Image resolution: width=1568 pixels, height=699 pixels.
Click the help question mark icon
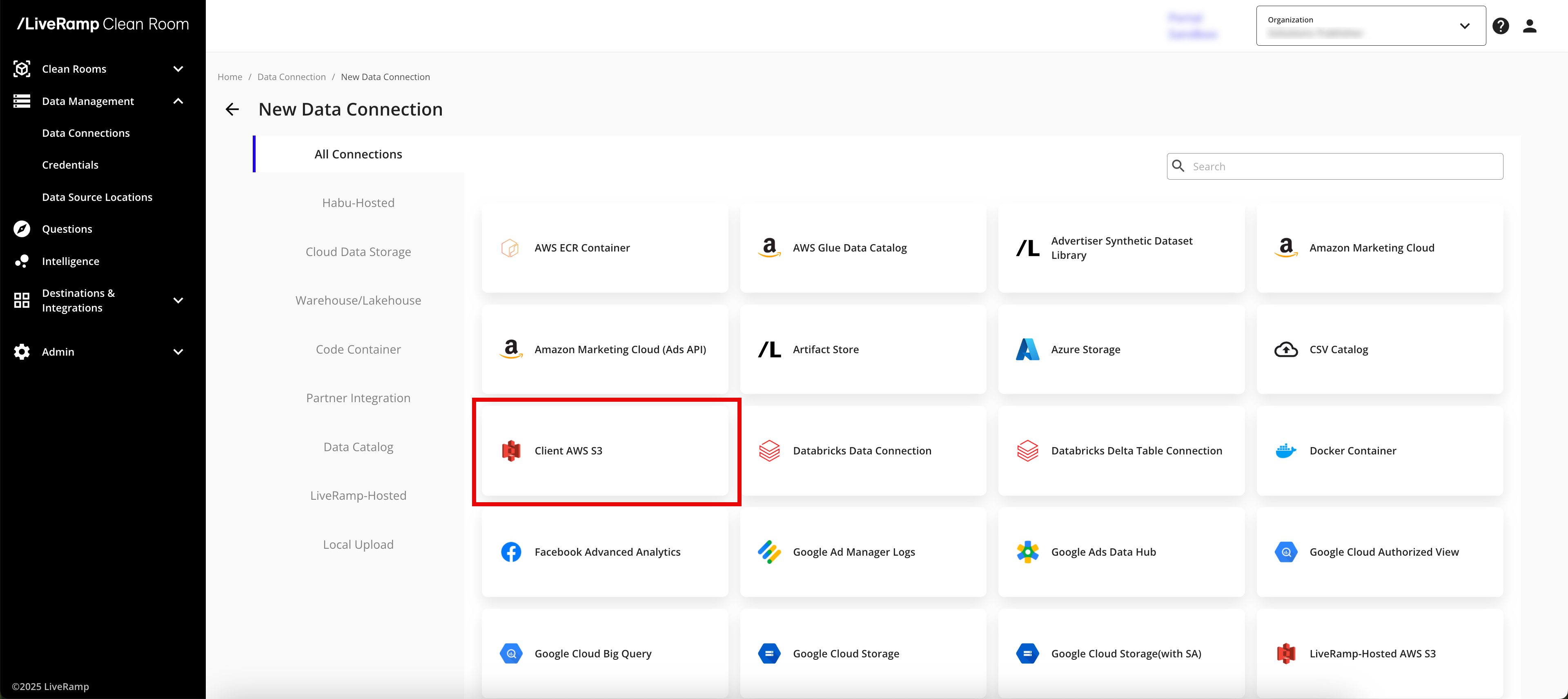coord(1501,26)
